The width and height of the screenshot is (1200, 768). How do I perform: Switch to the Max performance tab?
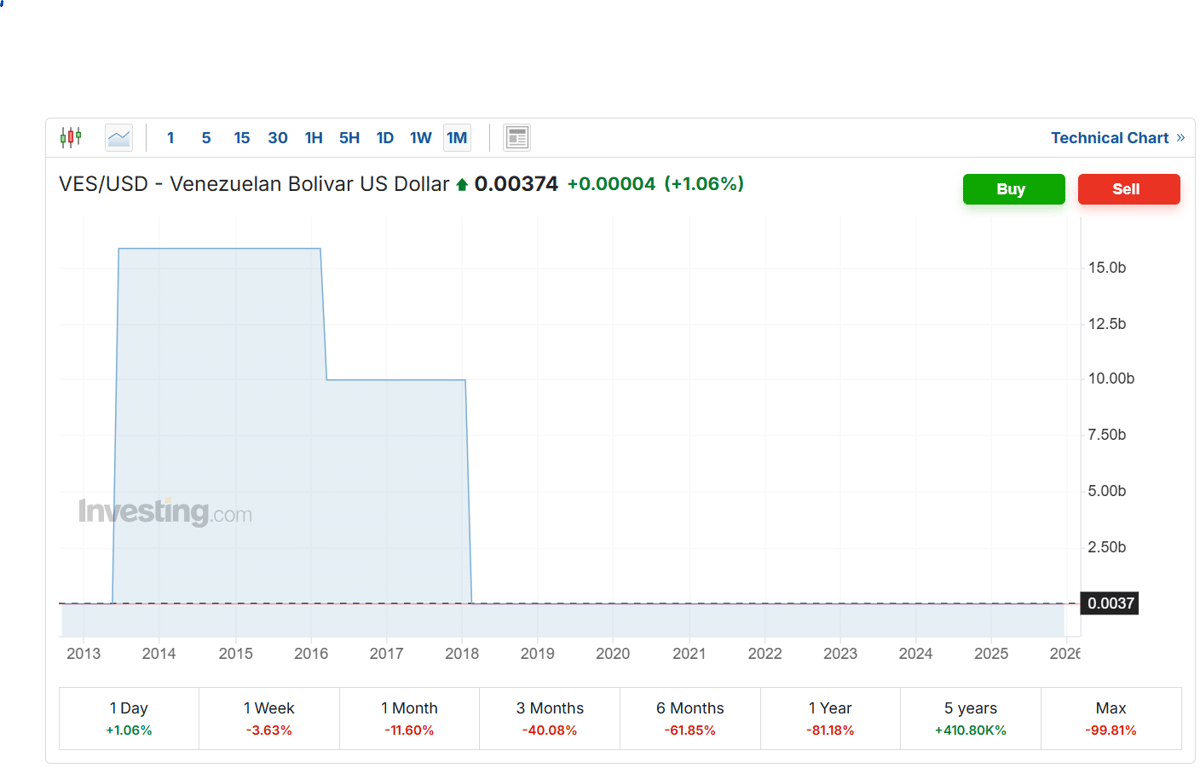click(1110, 718)
